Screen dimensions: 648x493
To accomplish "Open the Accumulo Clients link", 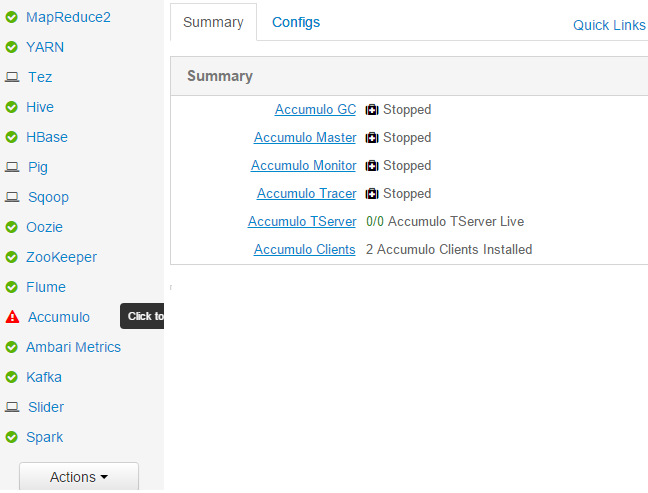I will tap(304, 249).
